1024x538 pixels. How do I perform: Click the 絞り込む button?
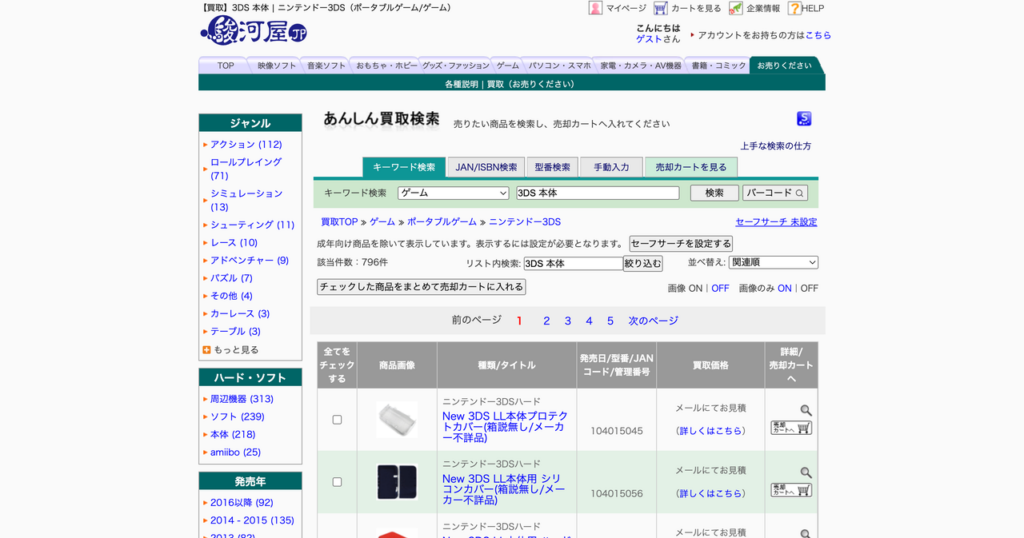click(x=643, y=264)
